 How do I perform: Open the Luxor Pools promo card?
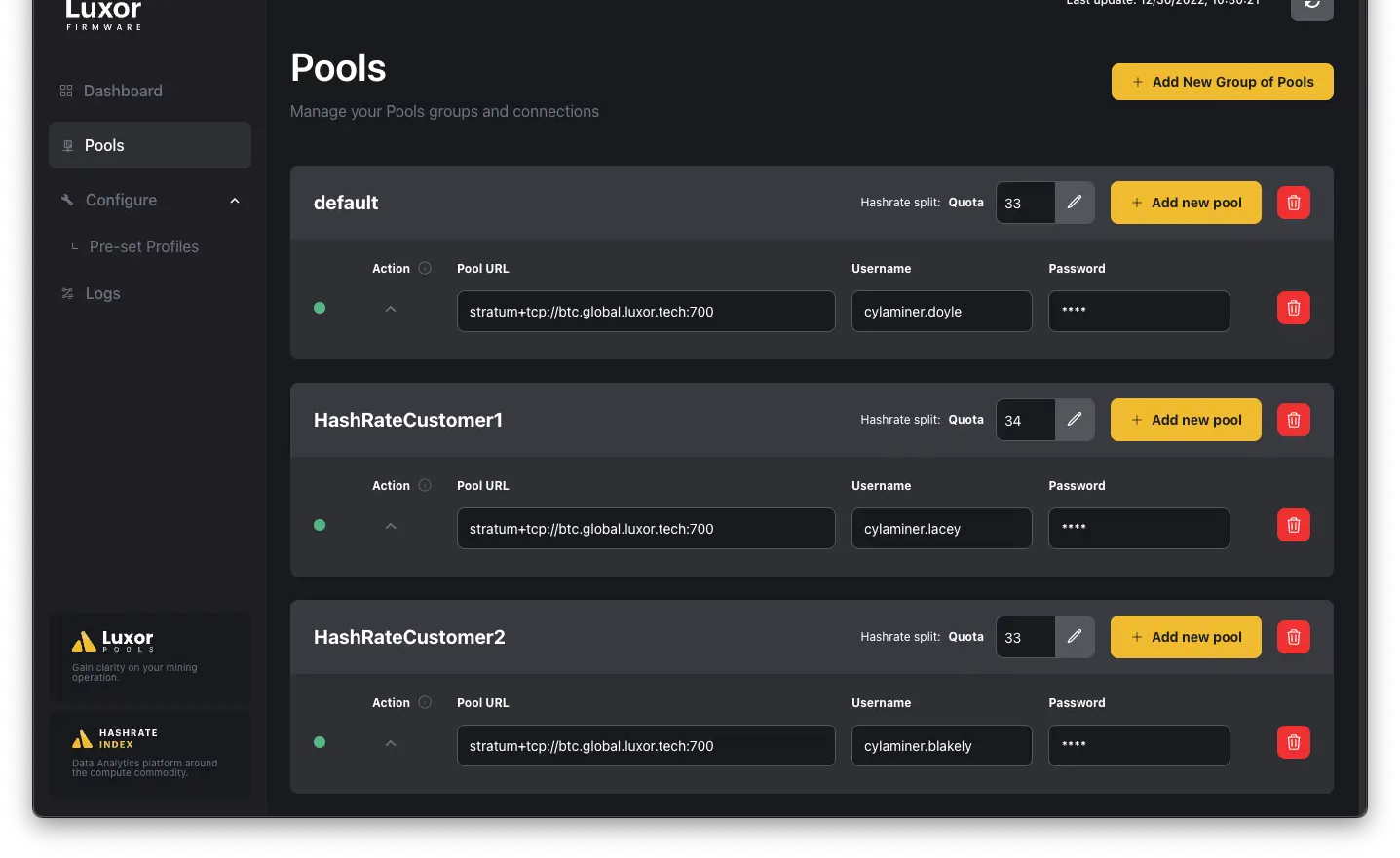pyautogui.click(x=150, y=656)
